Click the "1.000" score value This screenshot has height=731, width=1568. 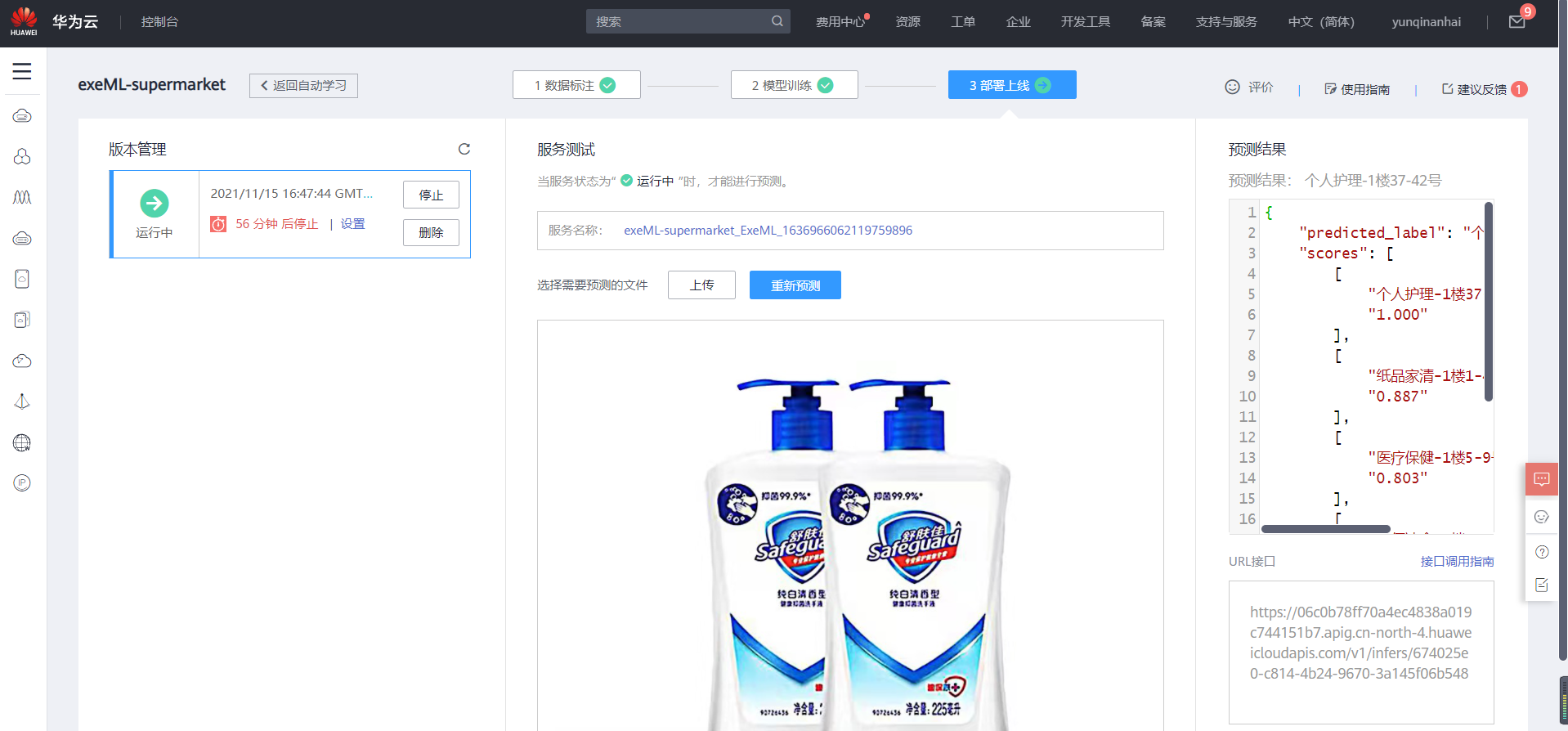pyautogui.click(x=1398, y=315)
